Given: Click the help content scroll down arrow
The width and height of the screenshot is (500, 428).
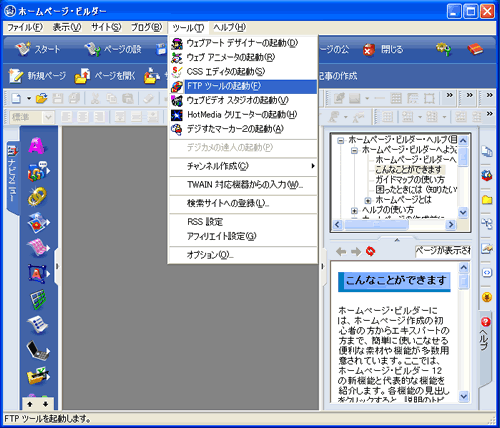Looking at the screenshot, I should (464, 396).
